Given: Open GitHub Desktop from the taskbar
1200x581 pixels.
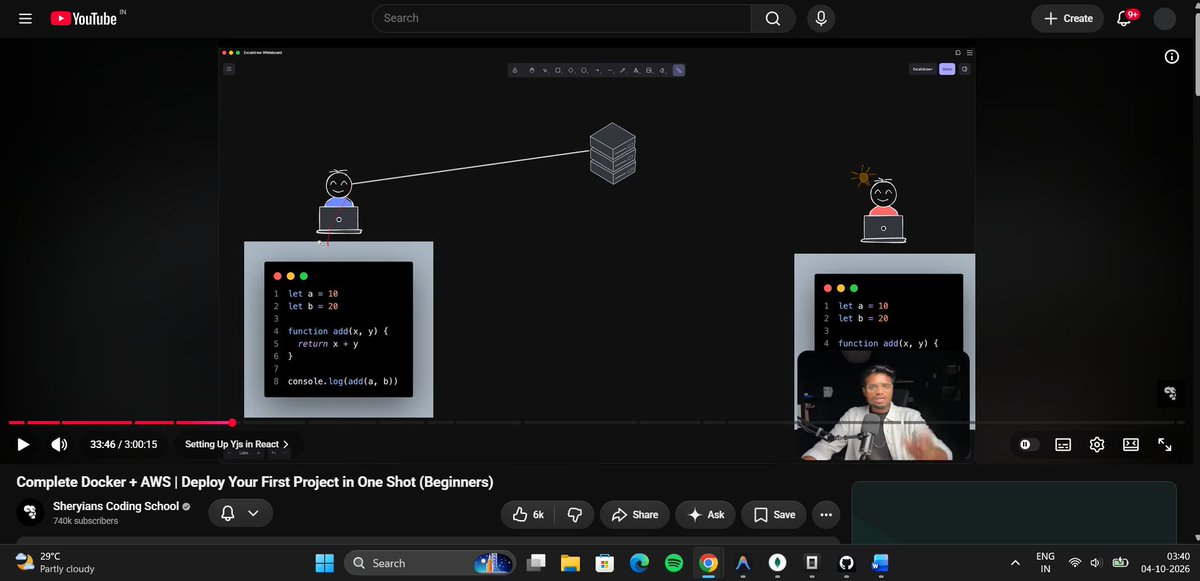Looking at the screenshot, I should coord(846,563).
